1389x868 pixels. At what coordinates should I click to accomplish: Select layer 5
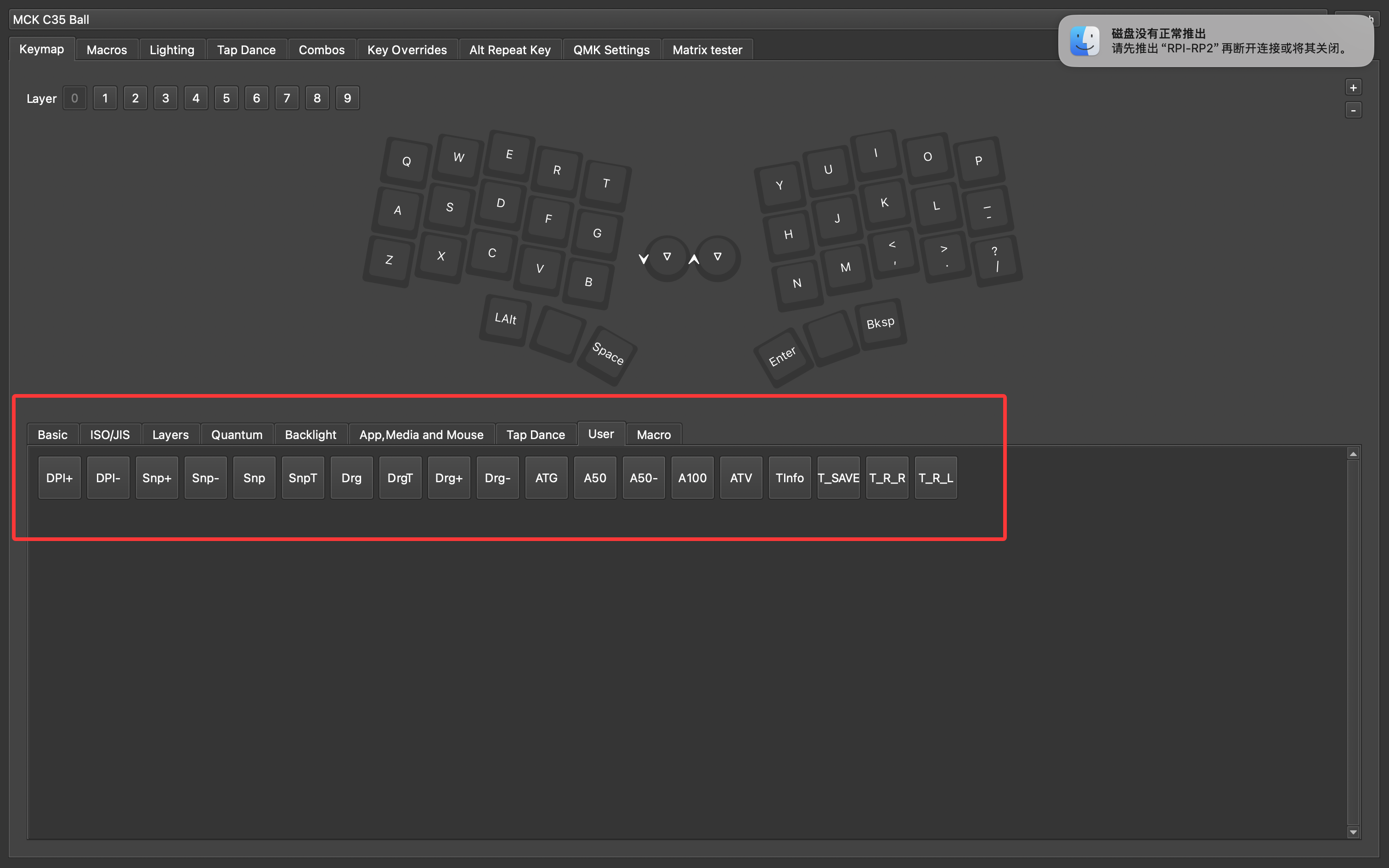tap(226, 97)
